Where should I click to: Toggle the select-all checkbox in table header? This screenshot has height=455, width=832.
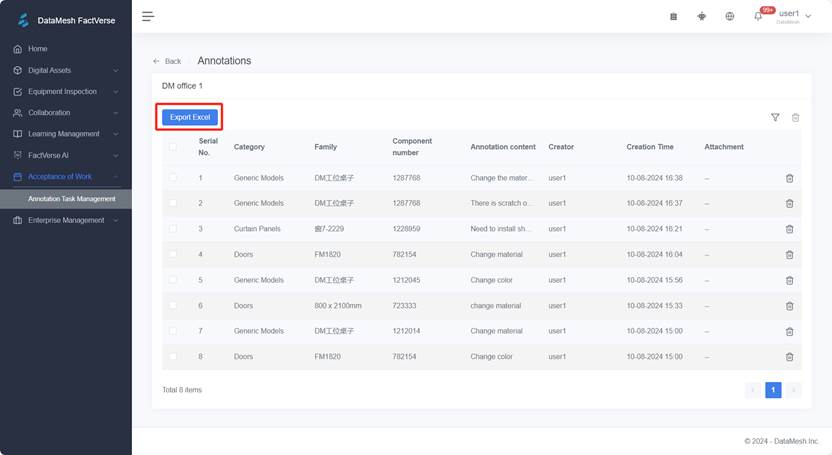coord(174,147)
